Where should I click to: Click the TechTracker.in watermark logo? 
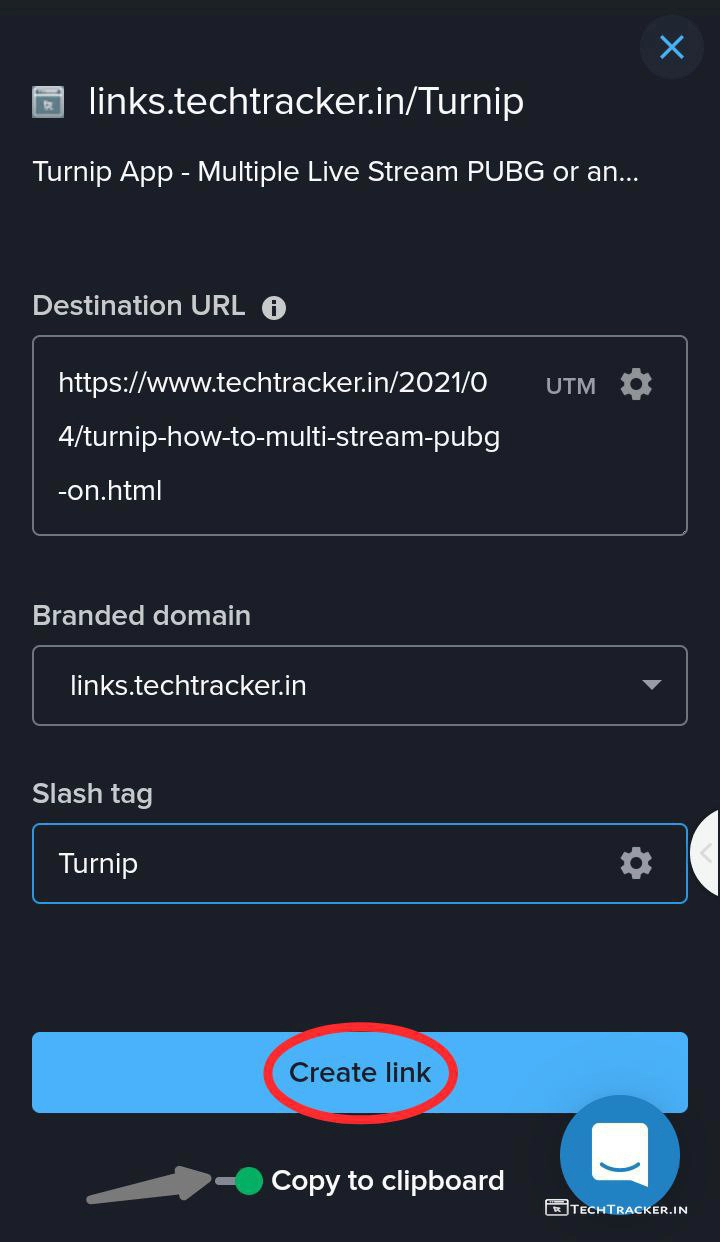(x=616, y=1208)
